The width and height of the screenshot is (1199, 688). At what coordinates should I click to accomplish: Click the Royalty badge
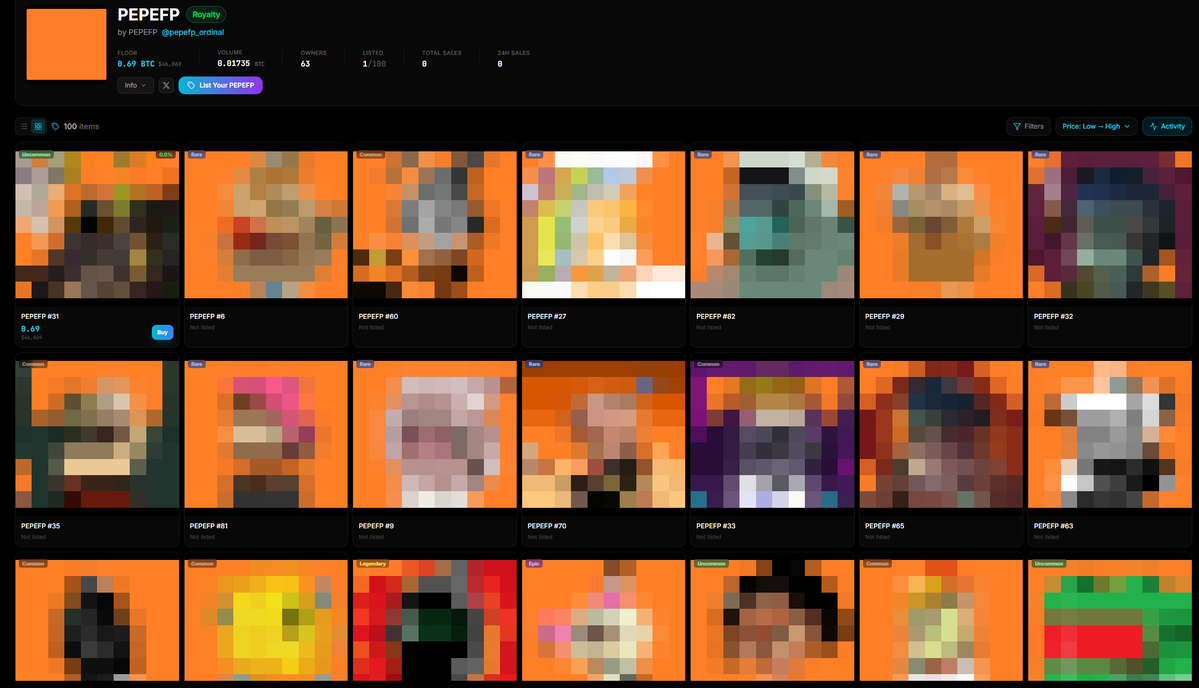(x=206, y=15)
